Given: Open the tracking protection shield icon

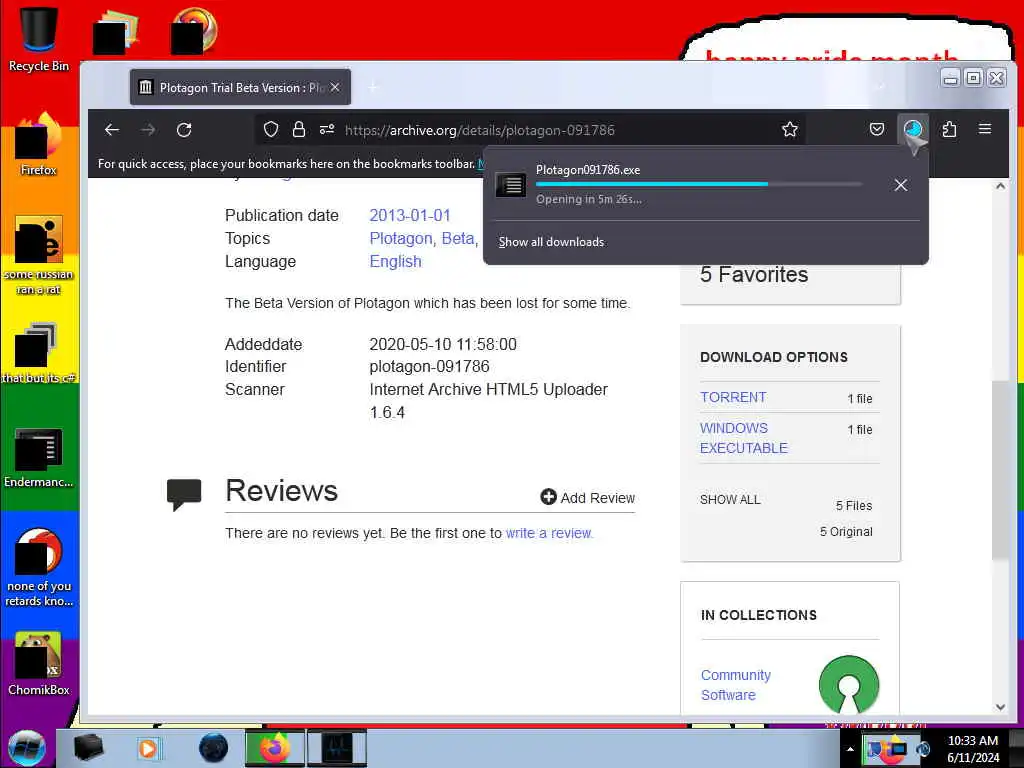Looking at the screenshot, I should tap(270, 129).
